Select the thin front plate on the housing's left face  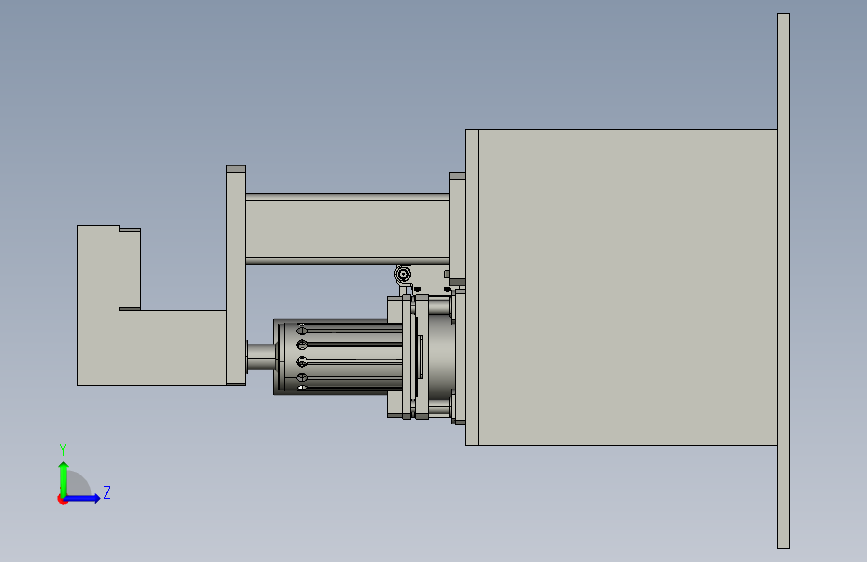pos(472,287)
